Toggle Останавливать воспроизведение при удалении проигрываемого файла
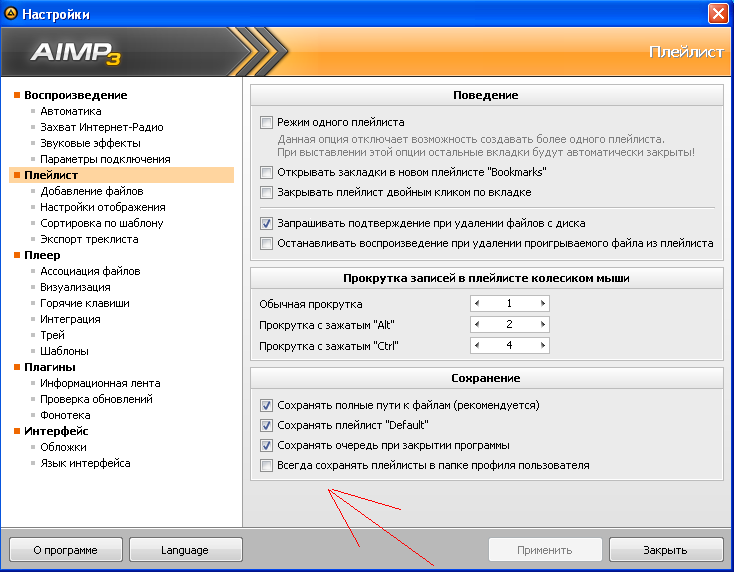 pyautogui.click(x=266, y=243)
